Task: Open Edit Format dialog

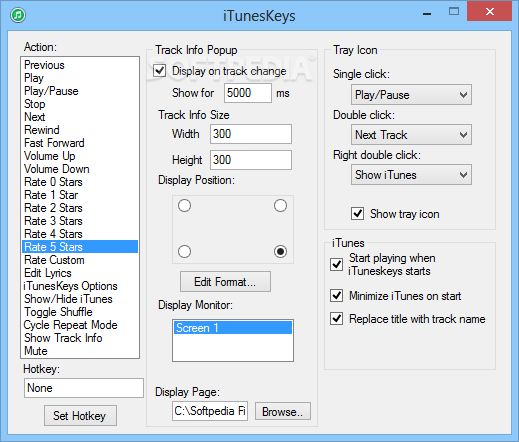Action: (225, 282)
